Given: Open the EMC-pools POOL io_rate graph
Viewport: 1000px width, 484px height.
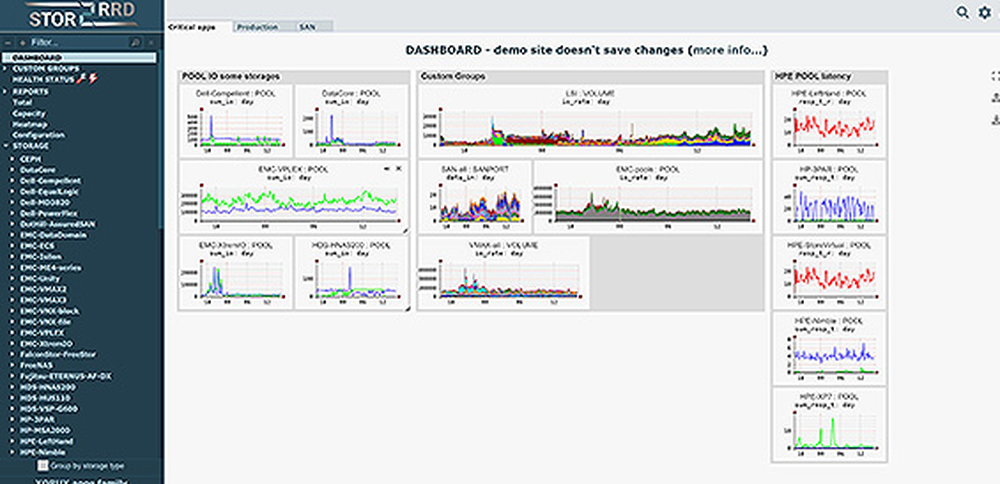Looking at the screenshot, I should click(648, 197).
